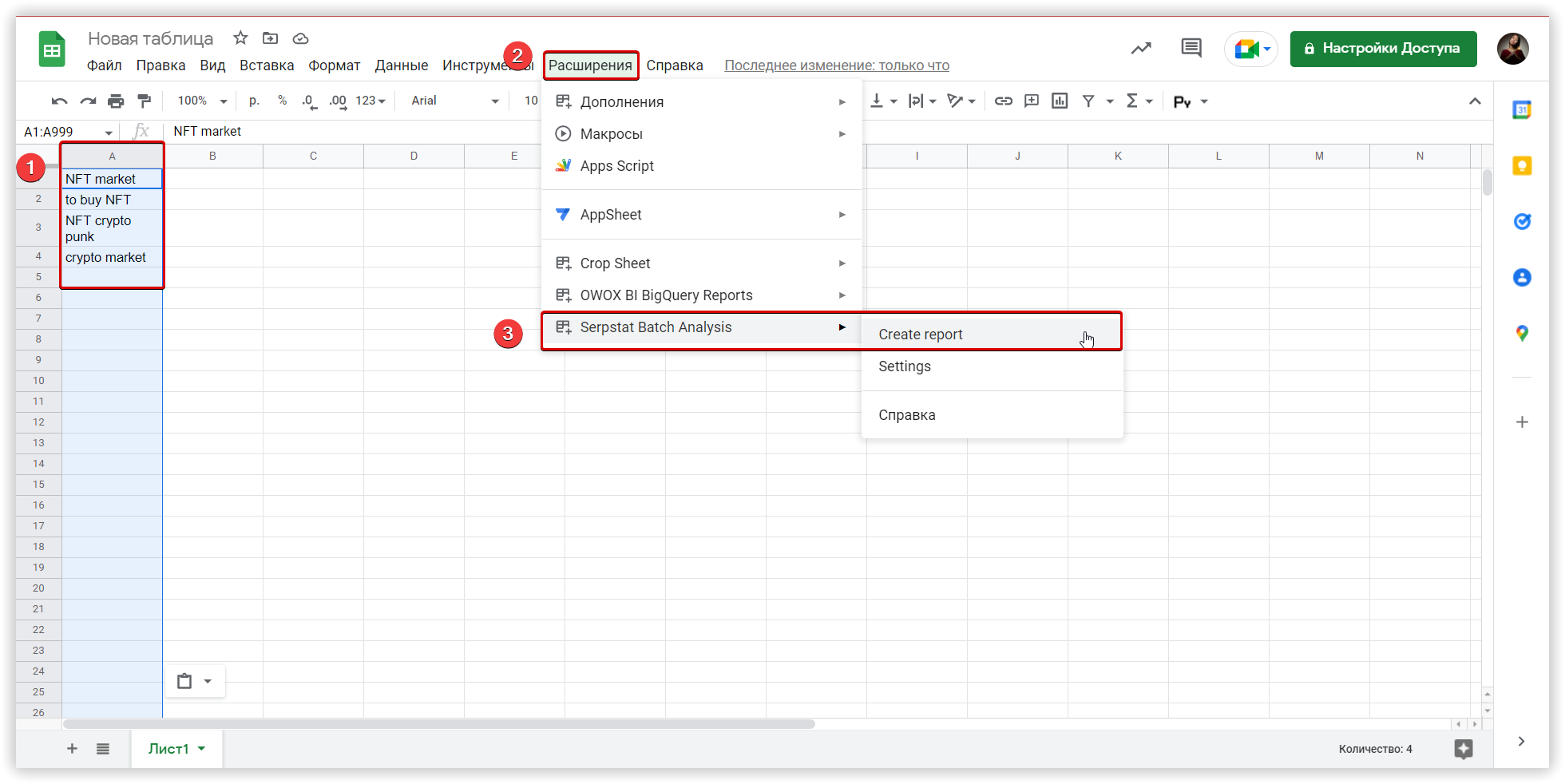
Task: Click the Redo icon in the toolbar
Action: (x=88, y=101)
